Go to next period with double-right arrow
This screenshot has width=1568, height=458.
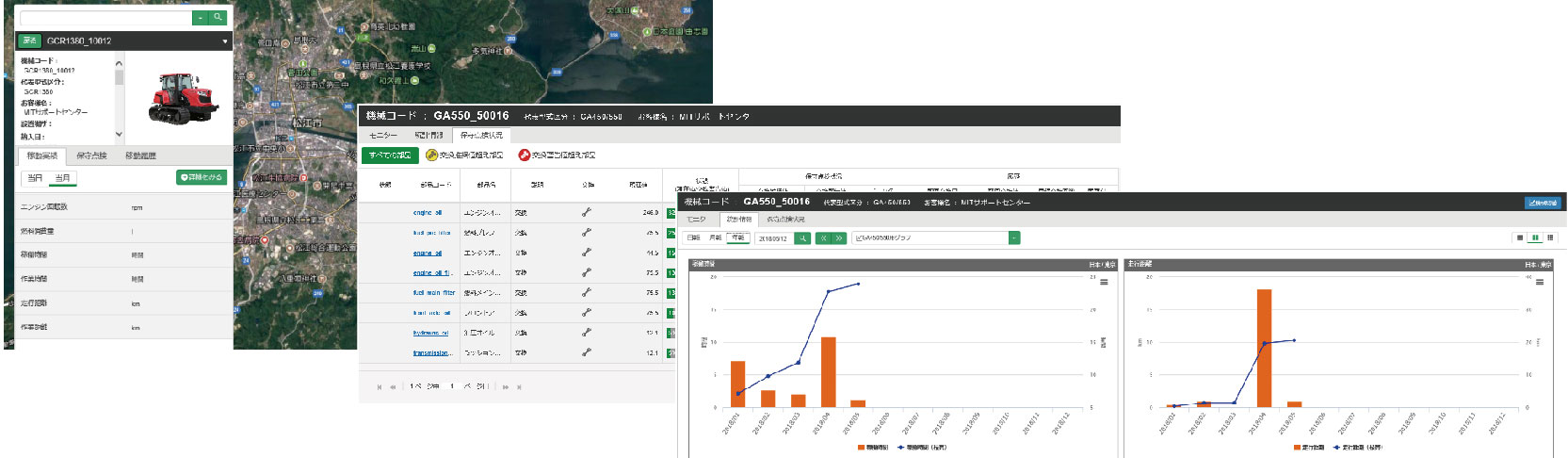[838, 238]
